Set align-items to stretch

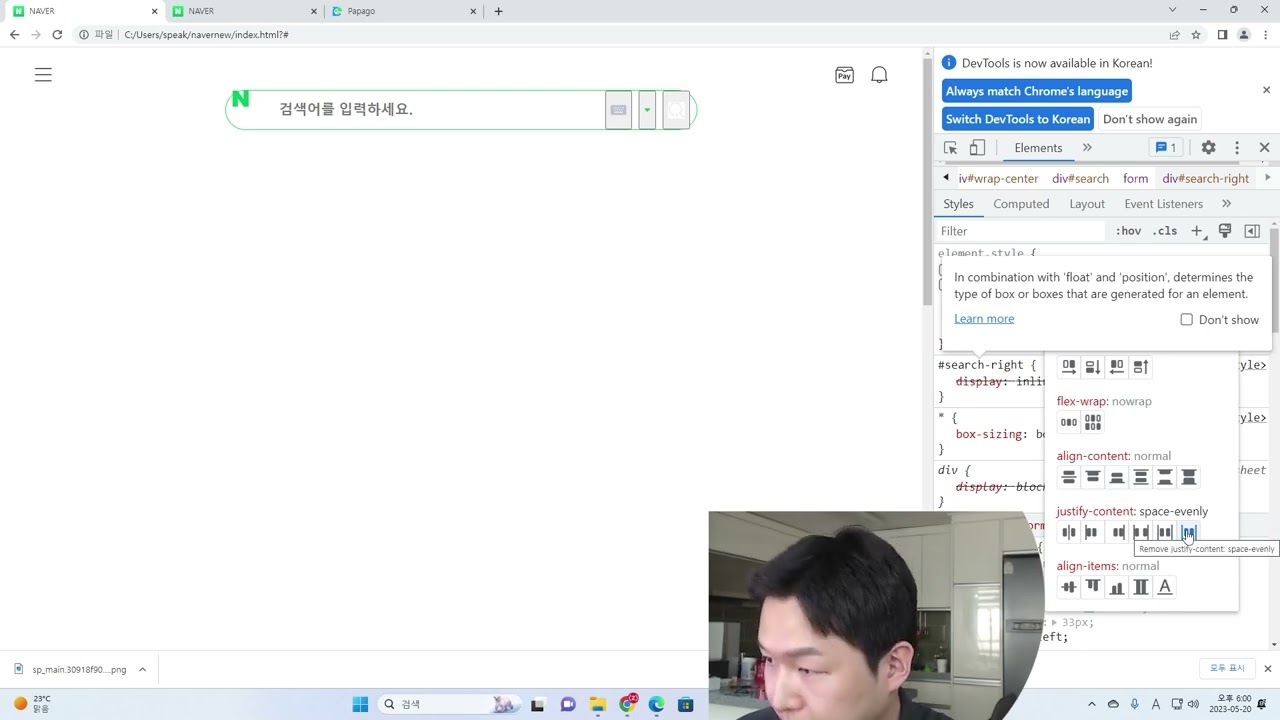pos(1141,587)
